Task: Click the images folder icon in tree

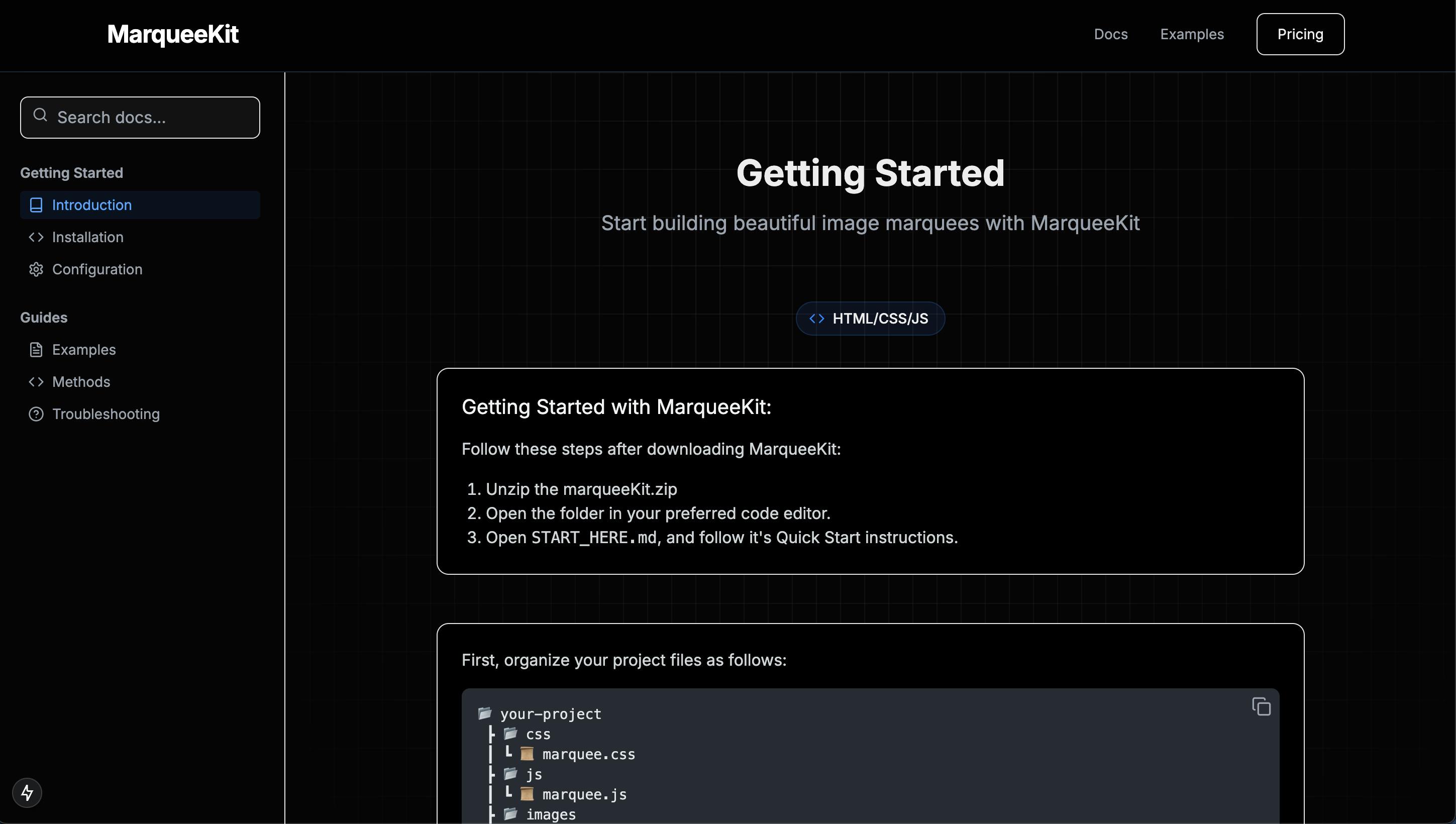Action: [510, 814]
